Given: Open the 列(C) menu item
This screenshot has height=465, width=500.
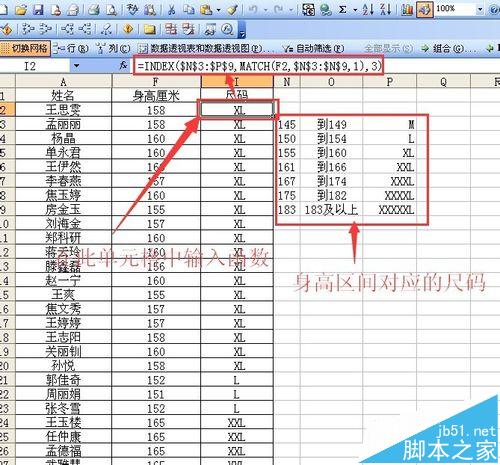Looking at the screenshot, I should (x=113, y=49).
